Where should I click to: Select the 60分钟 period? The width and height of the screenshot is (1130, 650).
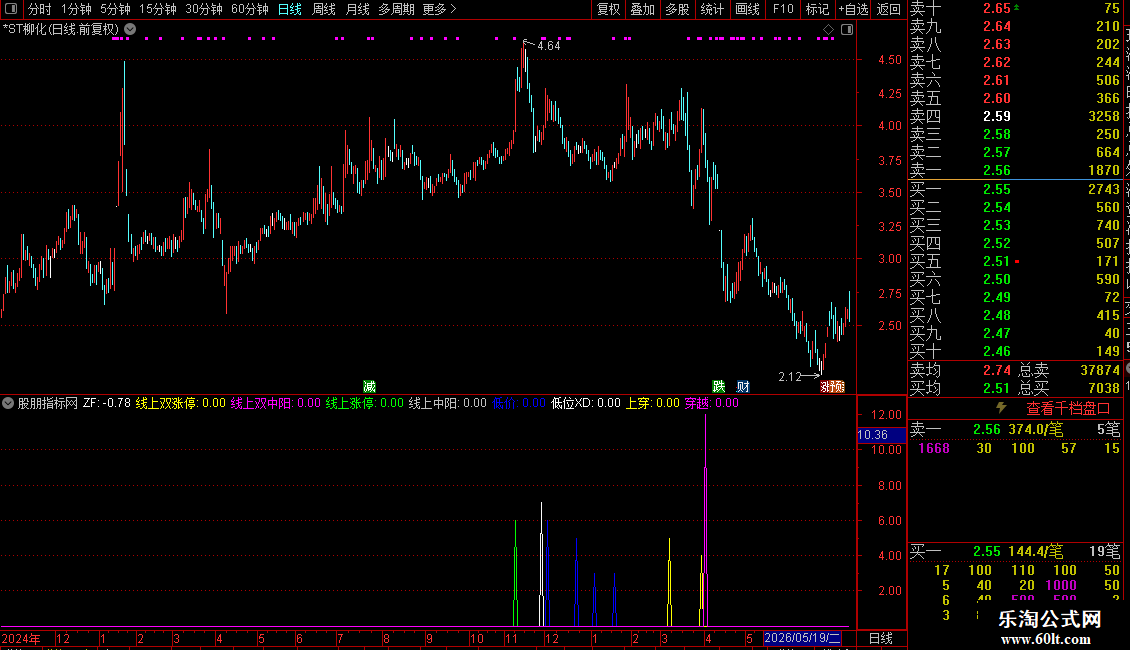click(250, 9)
